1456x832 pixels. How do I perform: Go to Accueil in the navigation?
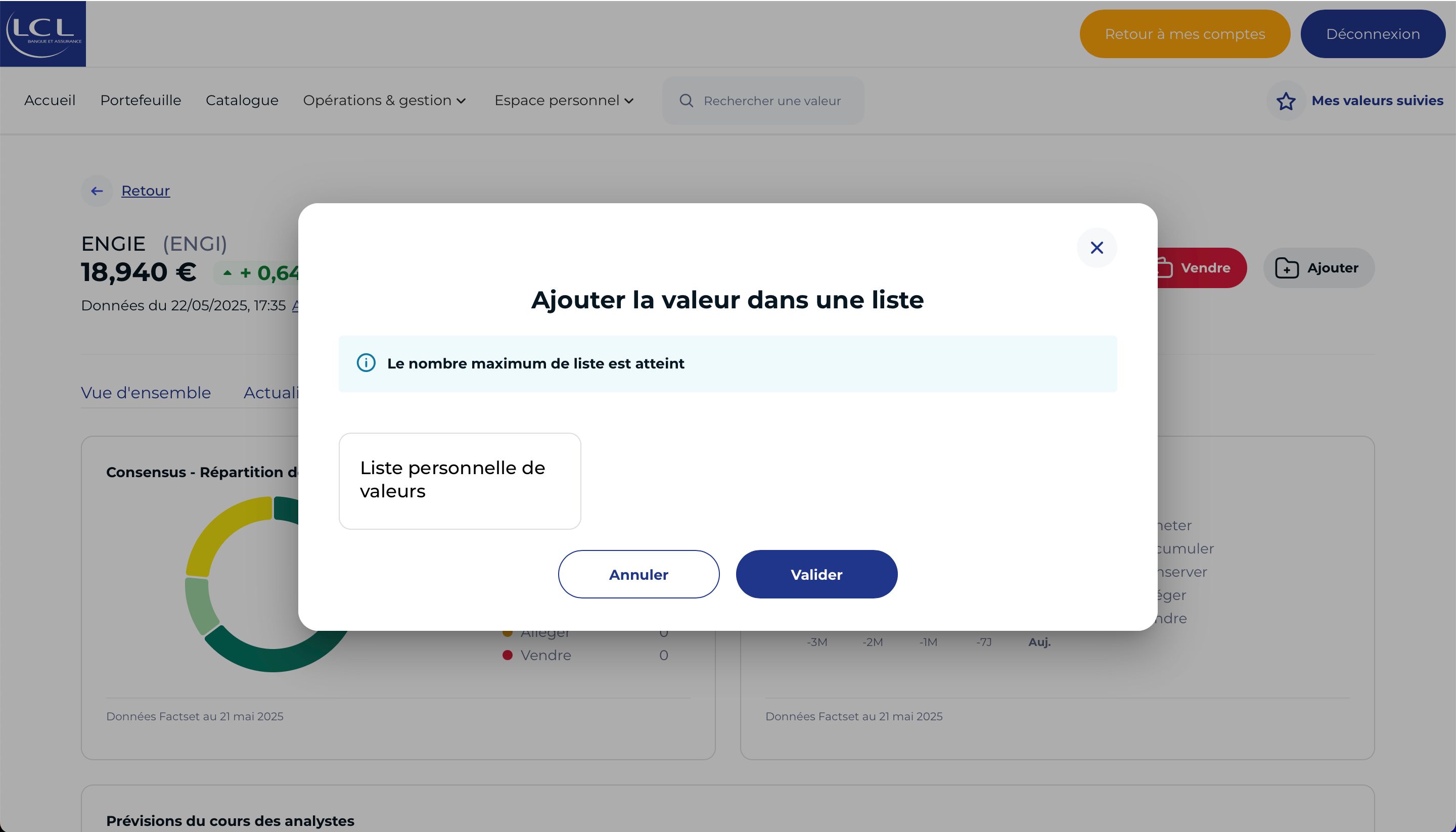[x=50, y=101]
